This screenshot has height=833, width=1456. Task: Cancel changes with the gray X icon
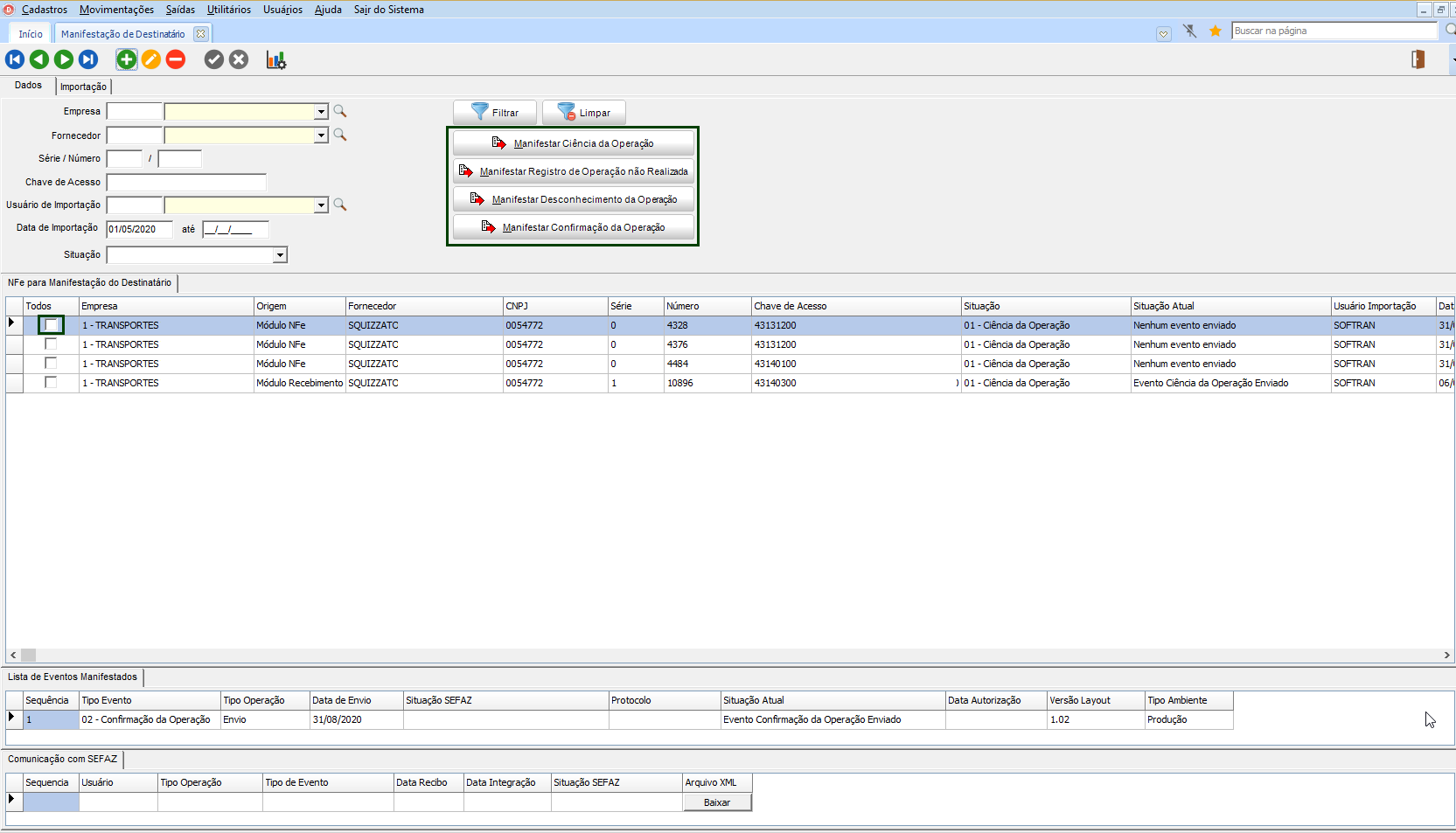point(239,59)
